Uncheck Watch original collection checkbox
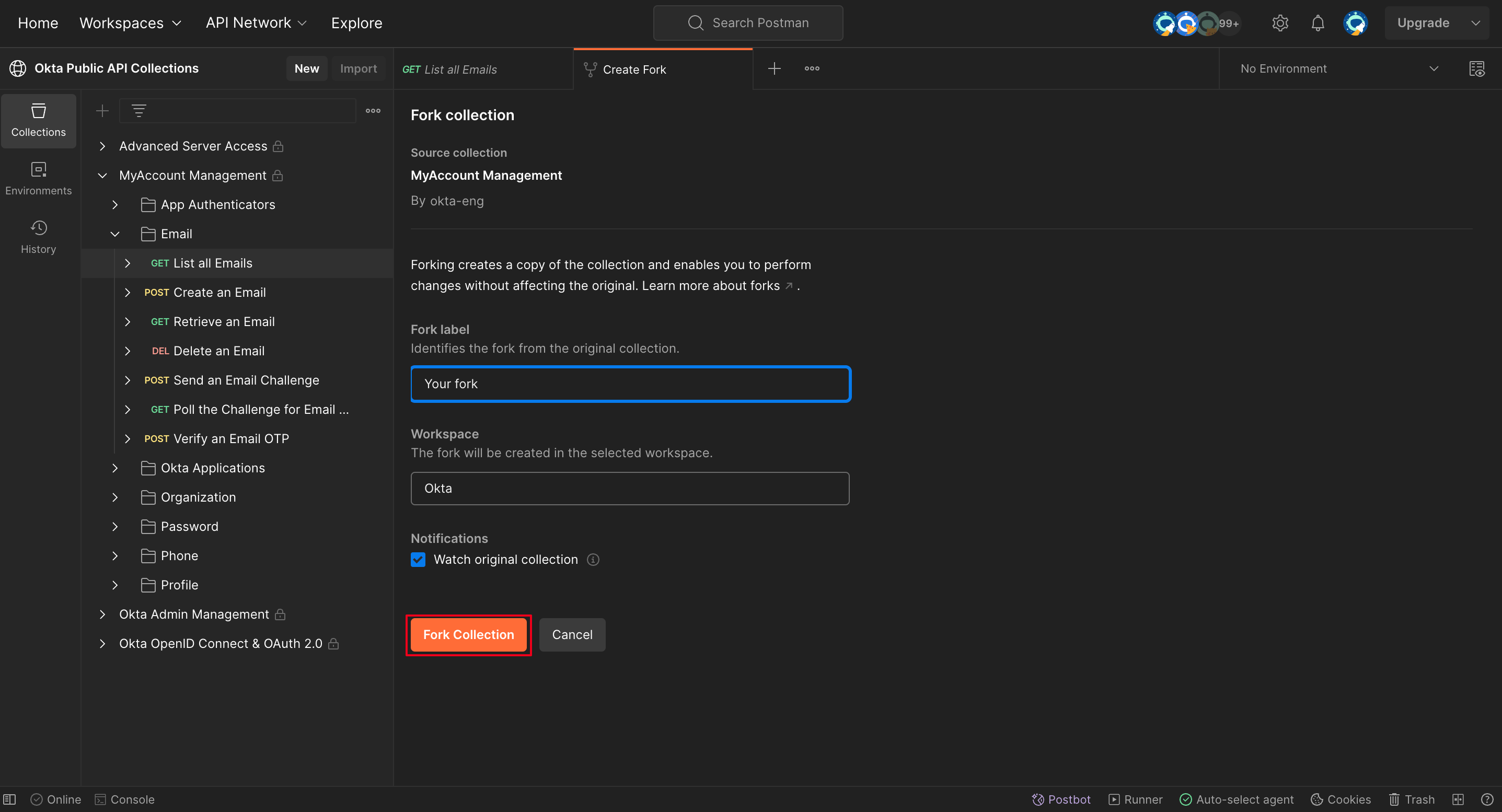The height and width of the screenshot is (812, 1502). click(x=418, y=560)
